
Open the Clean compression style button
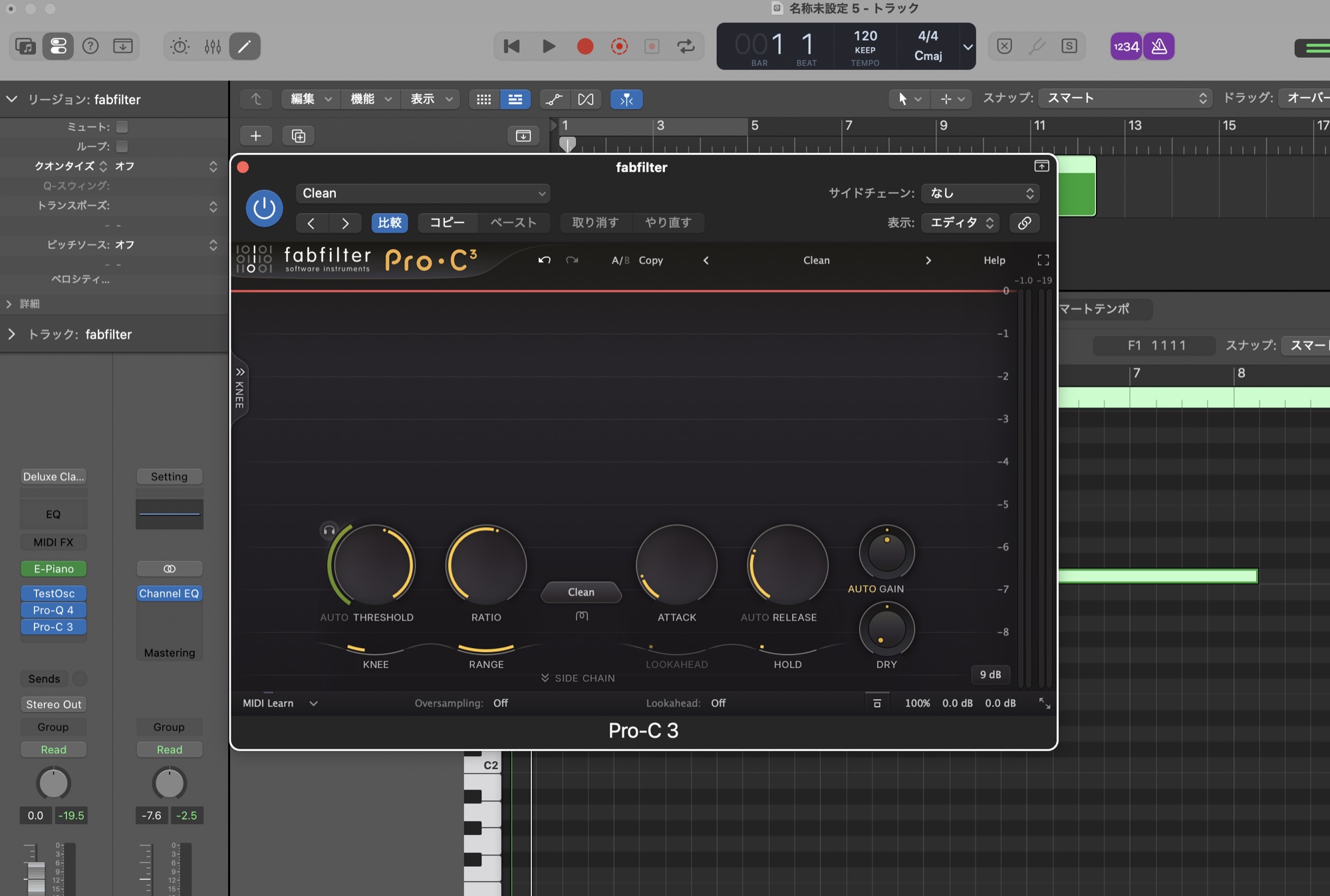coord(581,592)
